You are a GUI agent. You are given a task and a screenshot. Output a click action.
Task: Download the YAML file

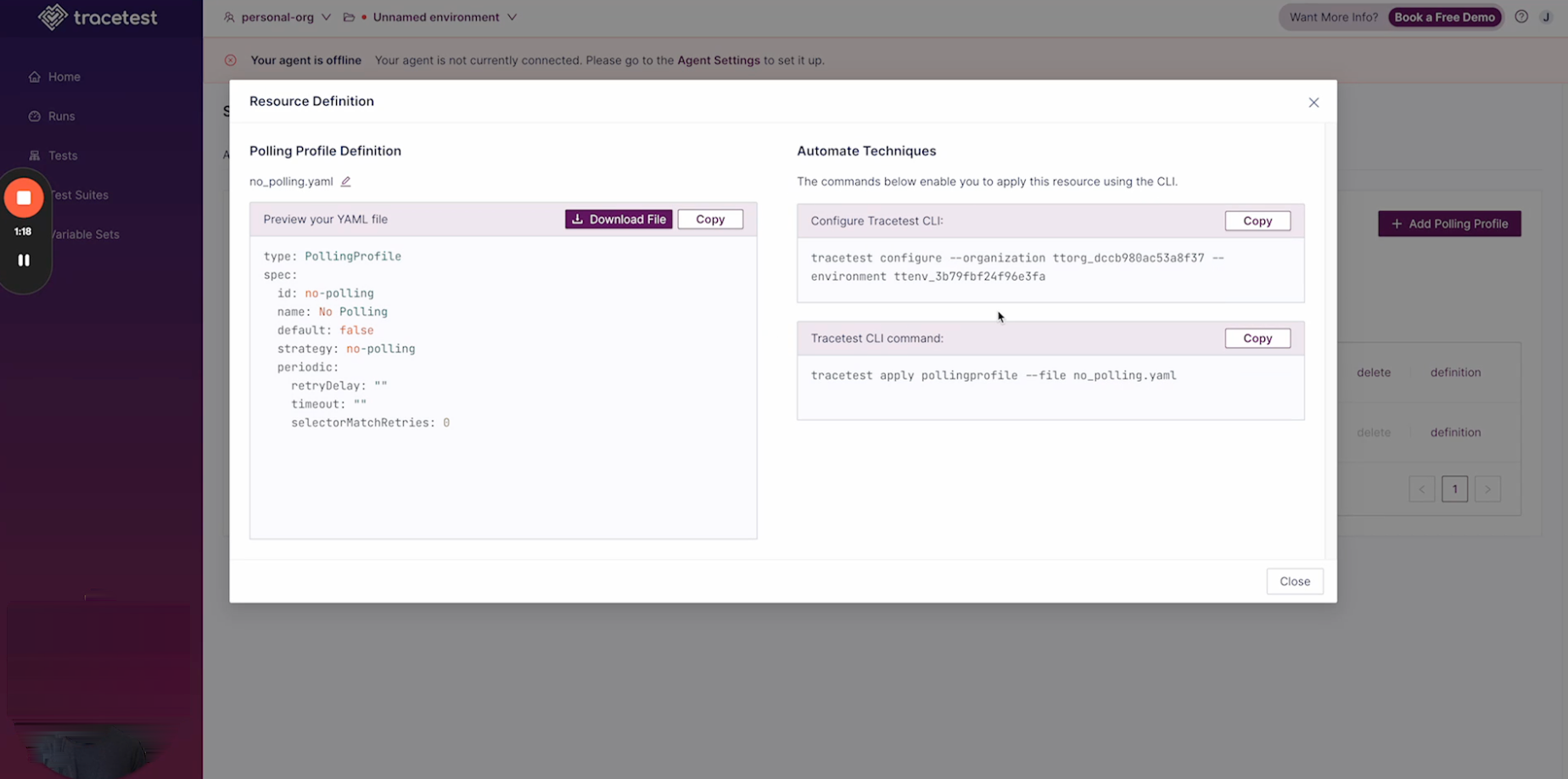pos(619,219)
